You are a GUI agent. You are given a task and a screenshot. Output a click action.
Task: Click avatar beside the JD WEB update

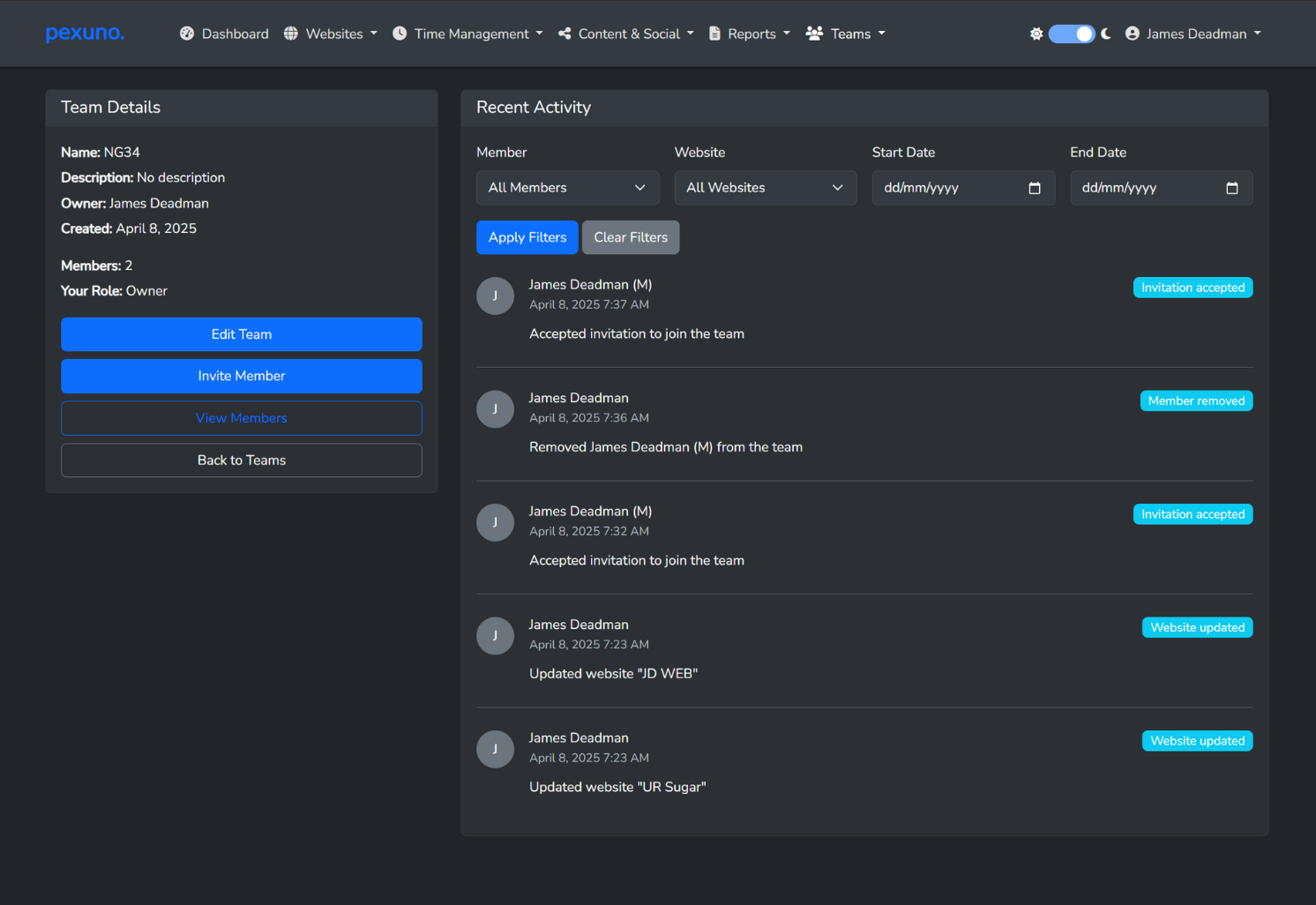pyautogui.click(x=495, y=636)
